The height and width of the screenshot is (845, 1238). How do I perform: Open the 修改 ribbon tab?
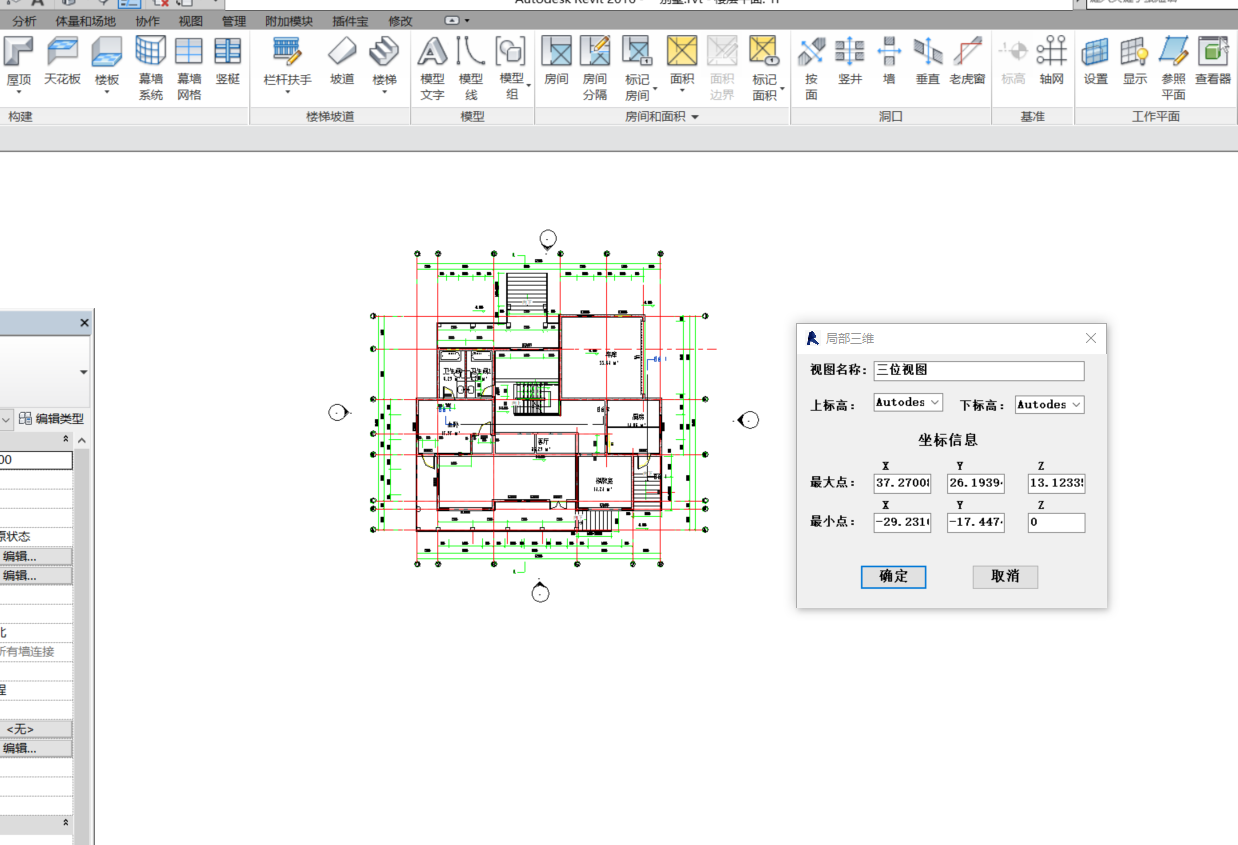400,21
